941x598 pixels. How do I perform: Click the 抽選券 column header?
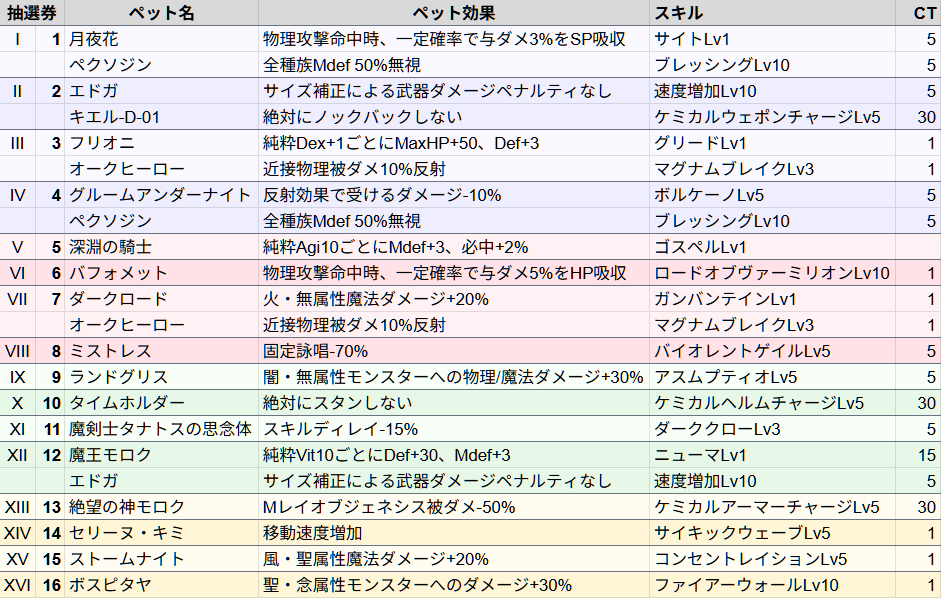click(32, 13)
